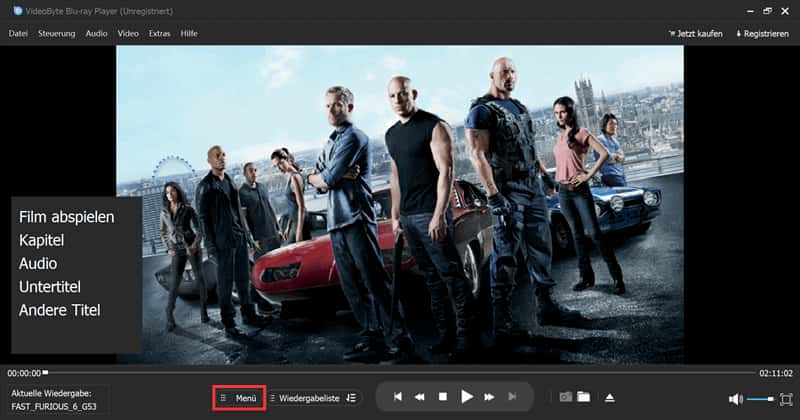Restore down the player window
This screenshot has height=420, width=800.
click(767, 11)
